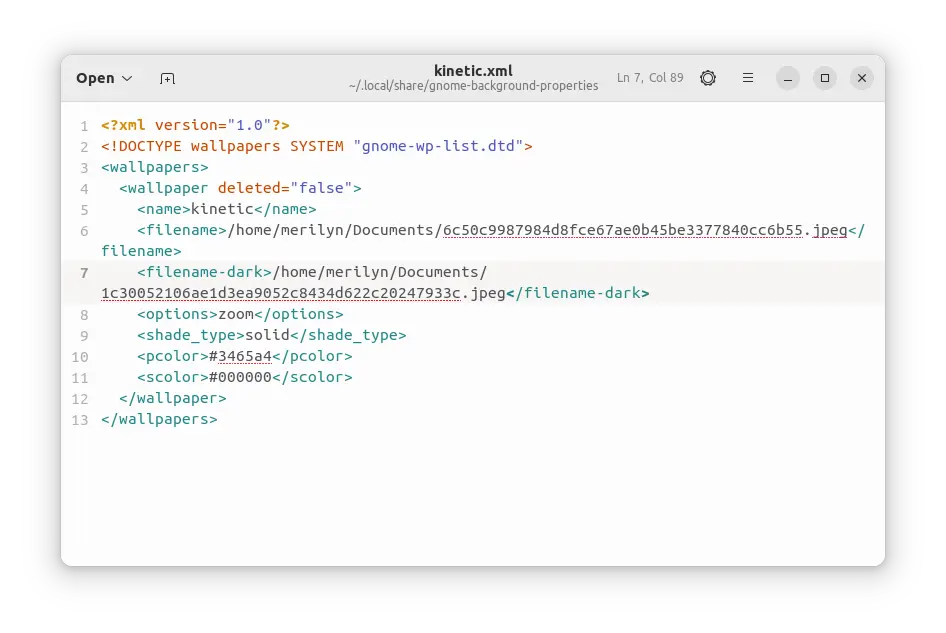946x633 pixels.
Task: Create a new document tab
Action: (x=167, y=78)
